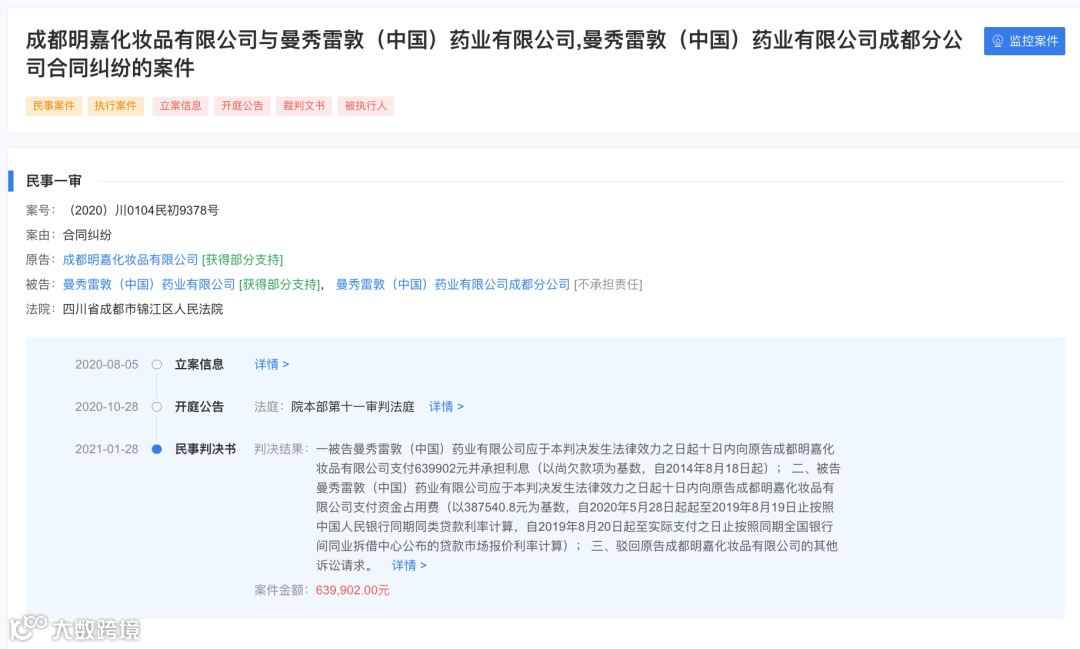Open the 立案信息 tag
Screen dimensions: 1080x649
(180, 105)
